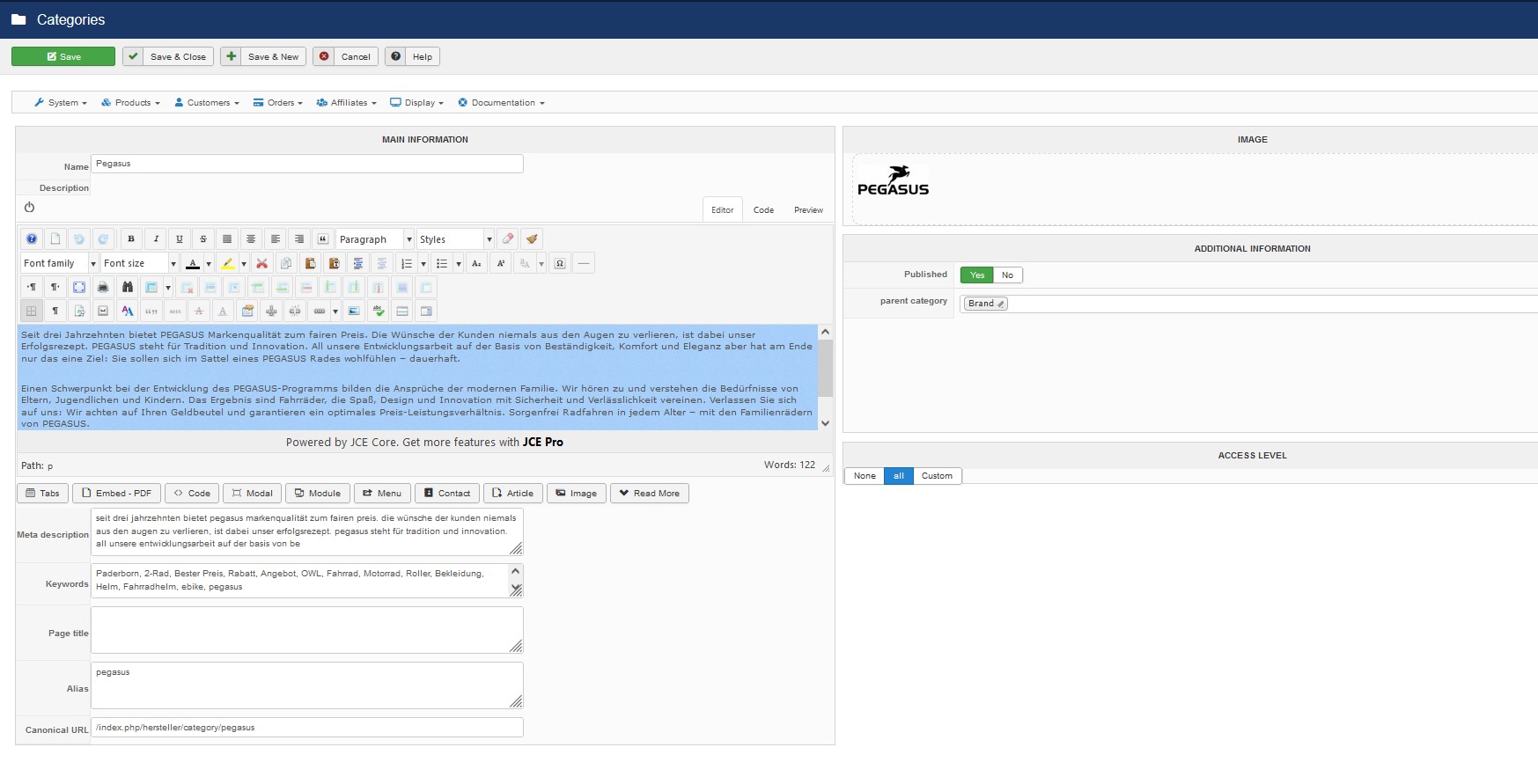Set Published to No

coord(1007,275)
